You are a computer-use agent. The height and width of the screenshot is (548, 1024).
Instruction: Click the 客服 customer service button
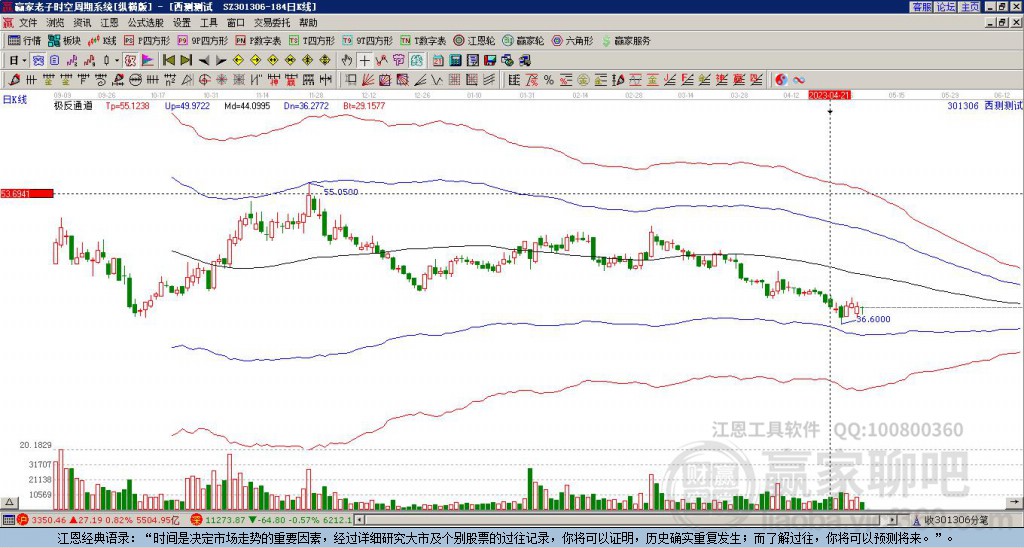pos(922,7)
